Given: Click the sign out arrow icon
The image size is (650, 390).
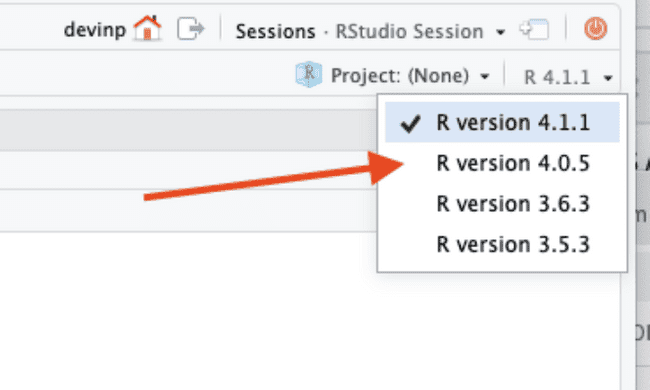Looking at the screenshot, I should click(x=190, y=29).
